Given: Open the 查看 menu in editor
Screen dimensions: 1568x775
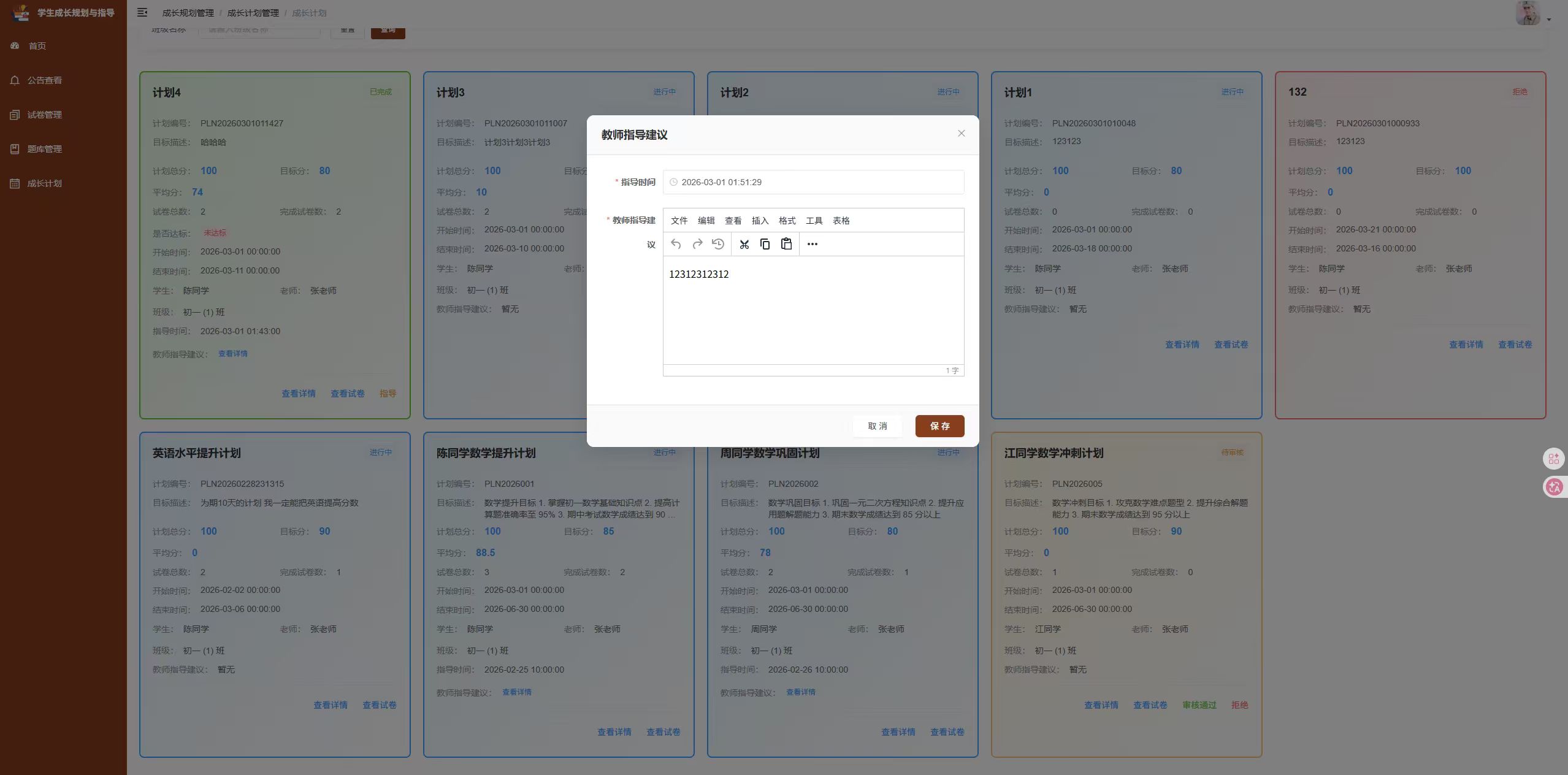Looking at the screenshot, I should click(x=733, y=221).
